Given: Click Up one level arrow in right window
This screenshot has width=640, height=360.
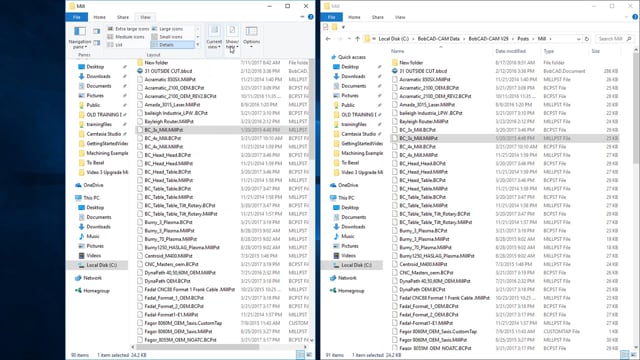Looking at the screenshot, I should click(358, 39).
